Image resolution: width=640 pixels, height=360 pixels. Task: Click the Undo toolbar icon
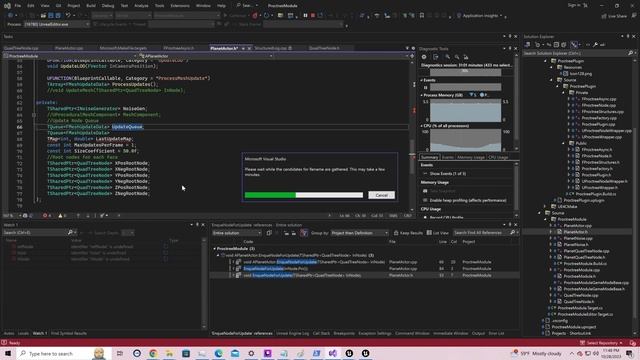click(x=68, y=16)
